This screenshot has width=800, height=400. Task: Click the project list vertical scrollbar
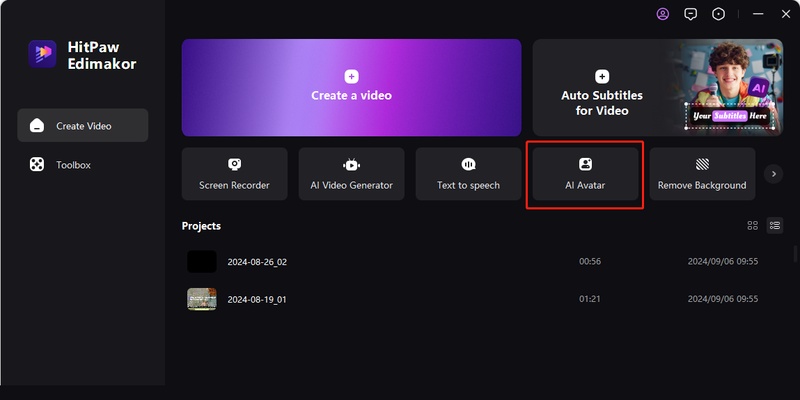click(795, 255)
